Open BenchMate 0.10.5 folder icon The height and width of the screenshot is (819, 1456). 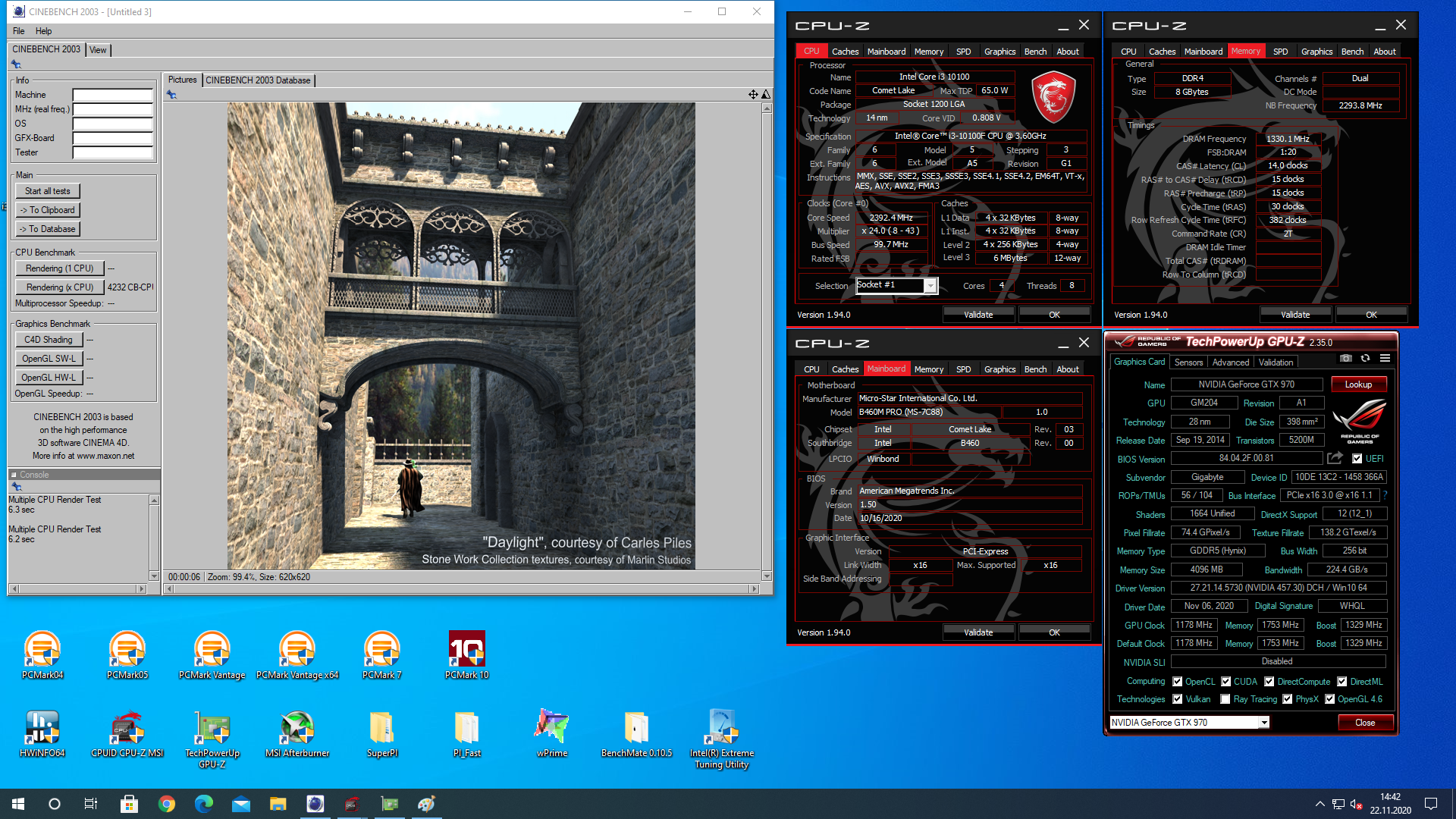coord(637,734)
